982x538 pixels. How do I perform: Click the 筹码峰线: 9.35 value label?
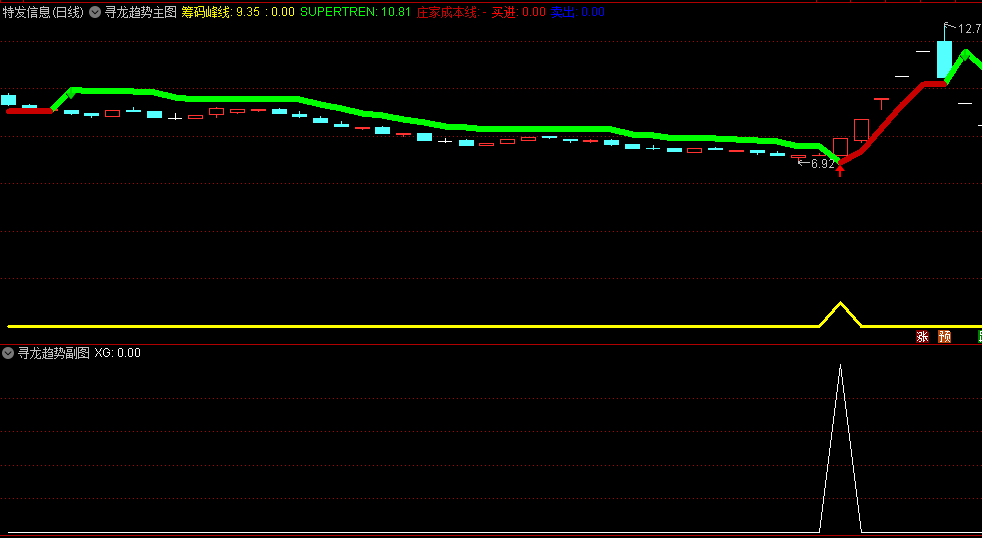220,12
